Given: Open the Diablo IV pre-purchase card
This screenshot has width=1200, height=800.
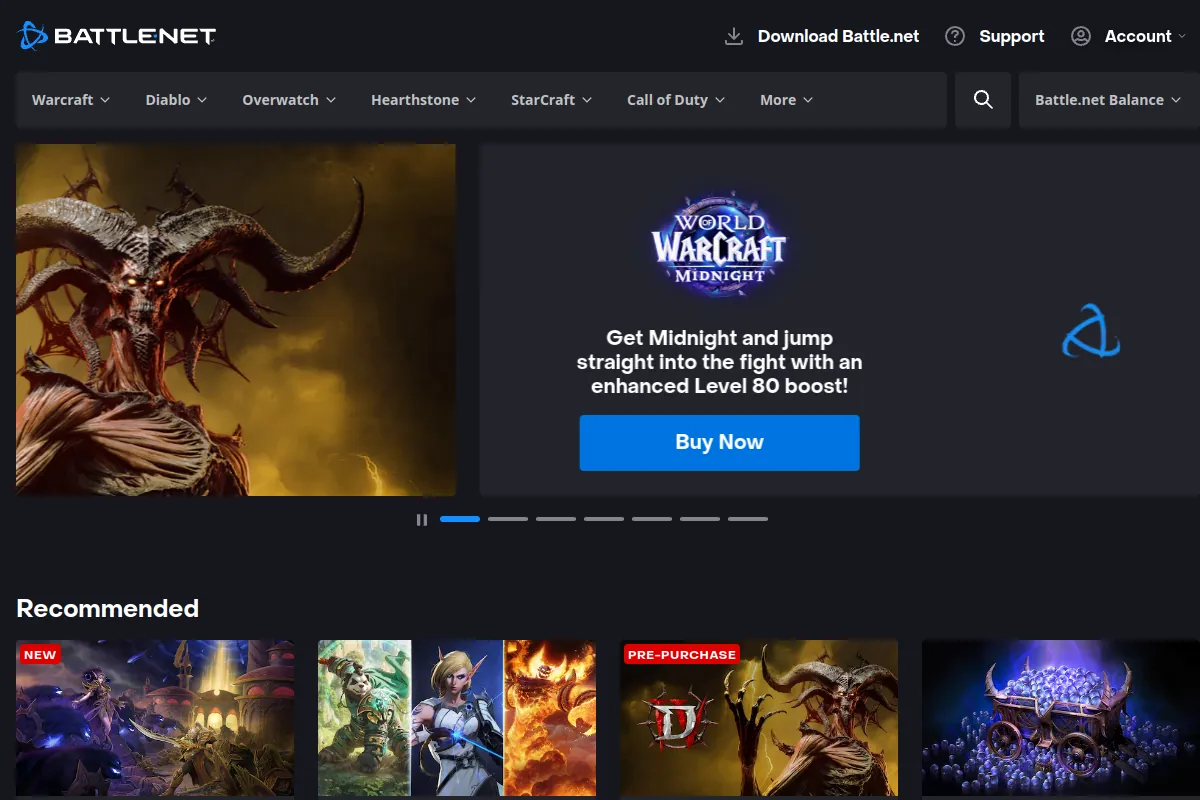Looking at the screenshot, I should click(758, 718).
